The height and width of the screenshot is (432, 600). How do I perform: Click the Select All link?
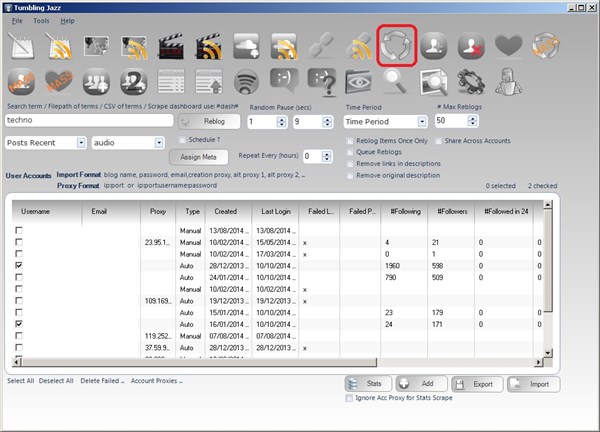[21, 381]
